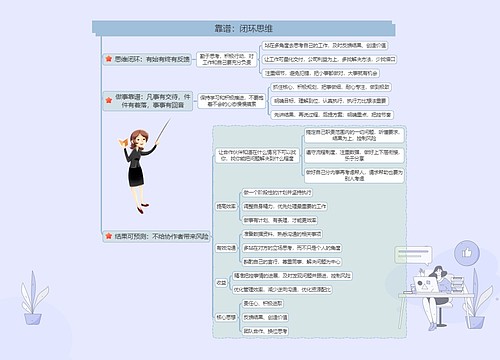
Task: Select the node 责任心、积极进取
Action: (x=263, y=304)
